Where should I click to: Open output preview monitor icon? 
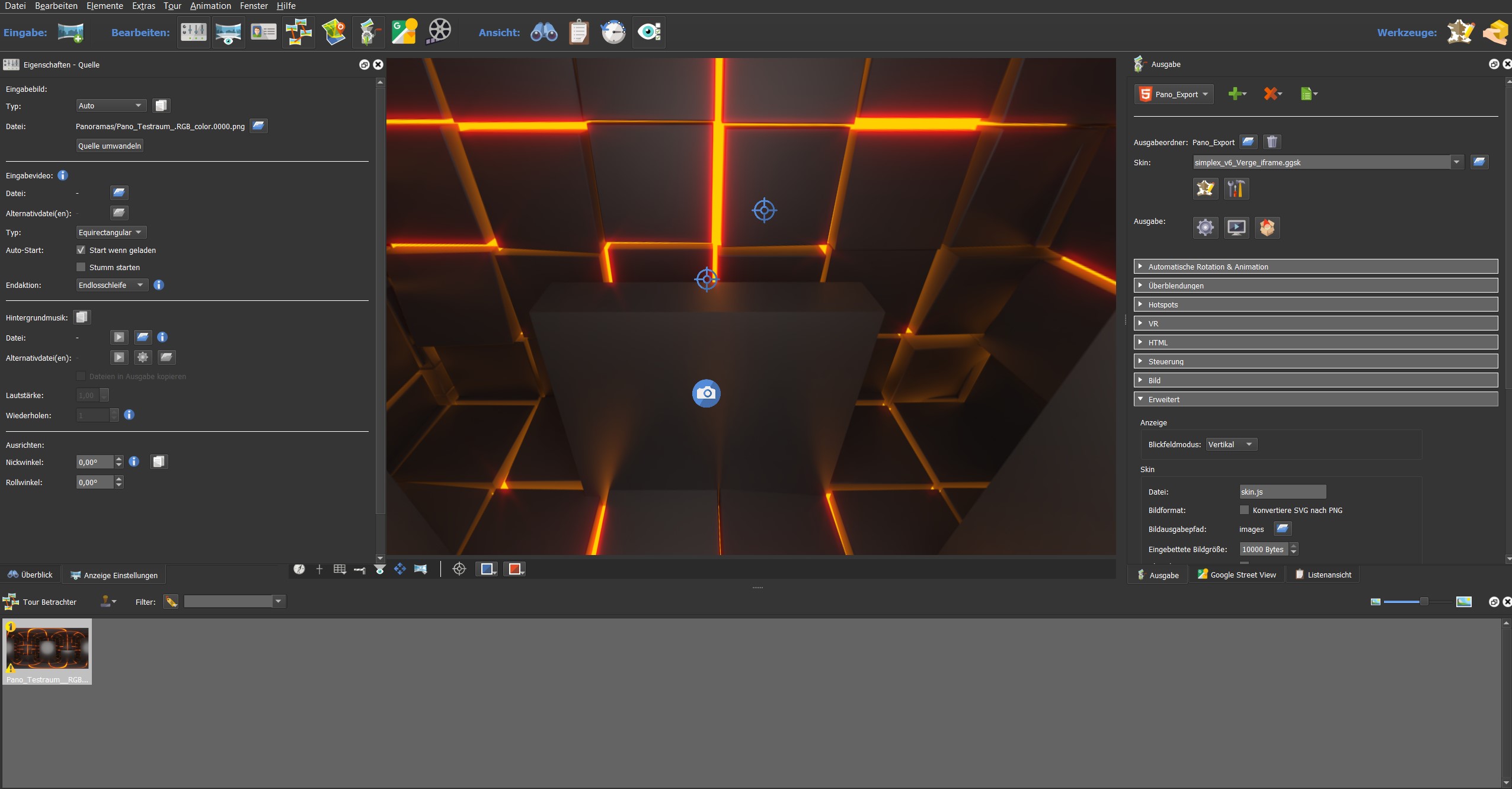coord(1236,227)
